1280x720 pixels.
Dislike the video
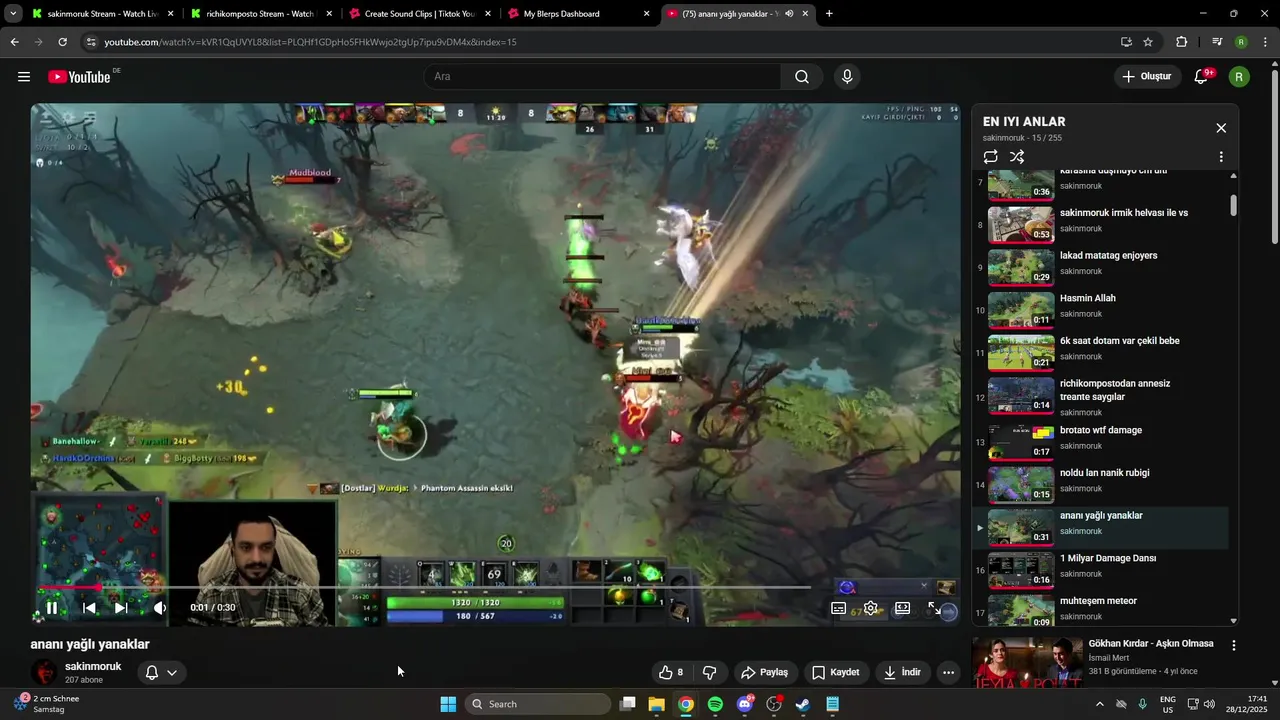(709, 672)
